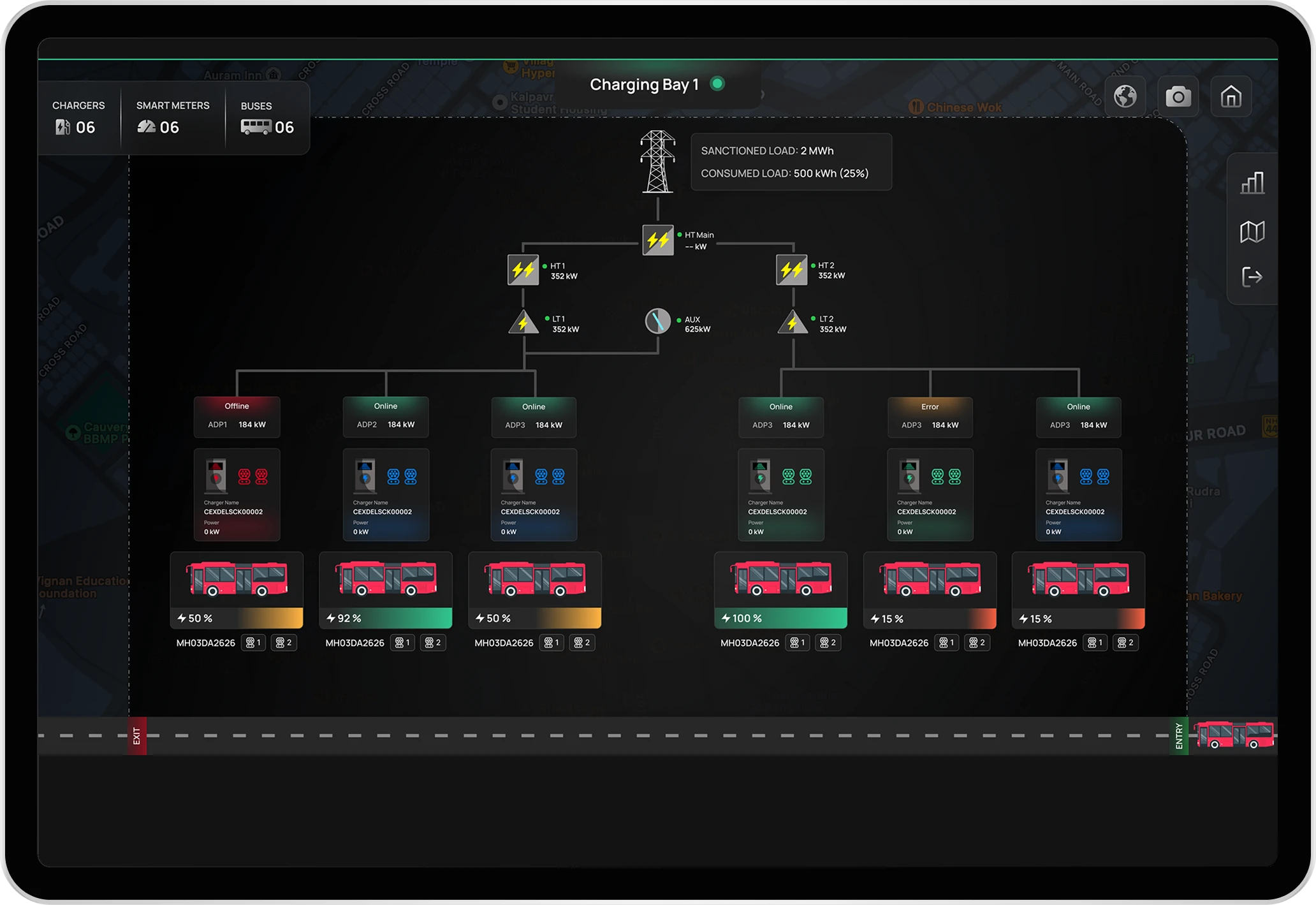Click connector 2 badge under first bus

click(x=284, y=643)
